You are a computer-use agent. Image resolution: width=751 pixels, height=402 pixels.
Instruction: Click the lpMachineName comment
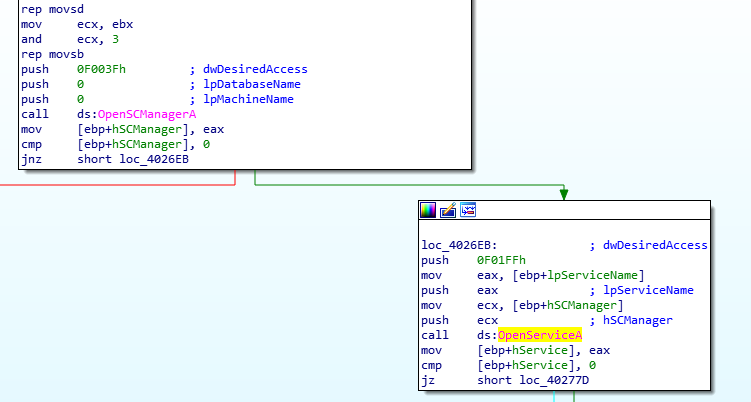pyautogui.click(x=248, y=99)
